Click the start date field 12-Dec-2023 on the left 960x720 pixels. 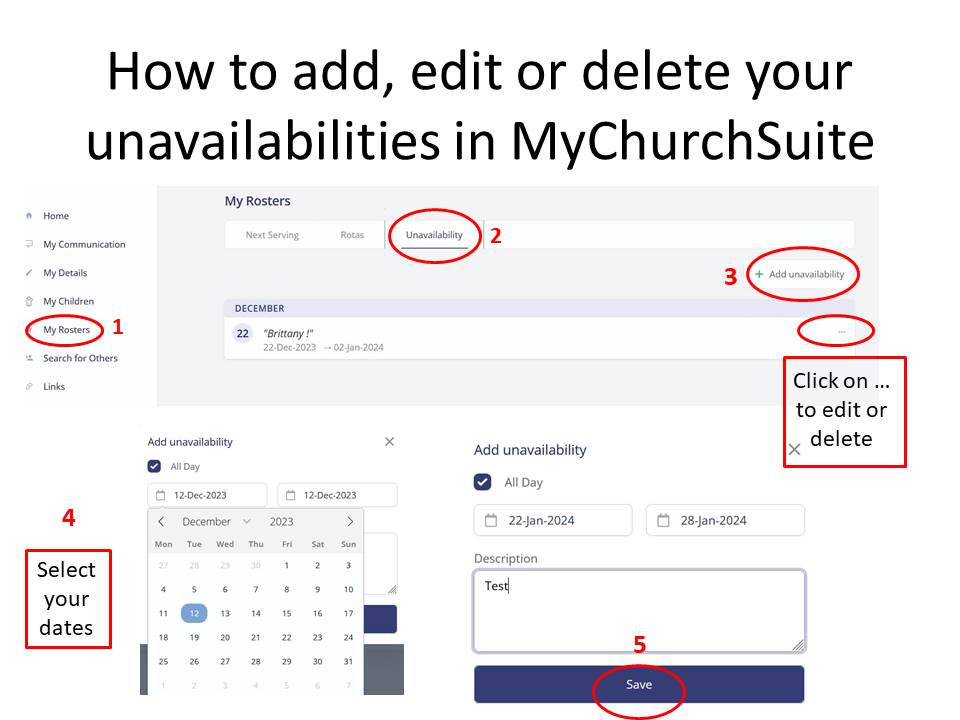(x=208, y=495)
